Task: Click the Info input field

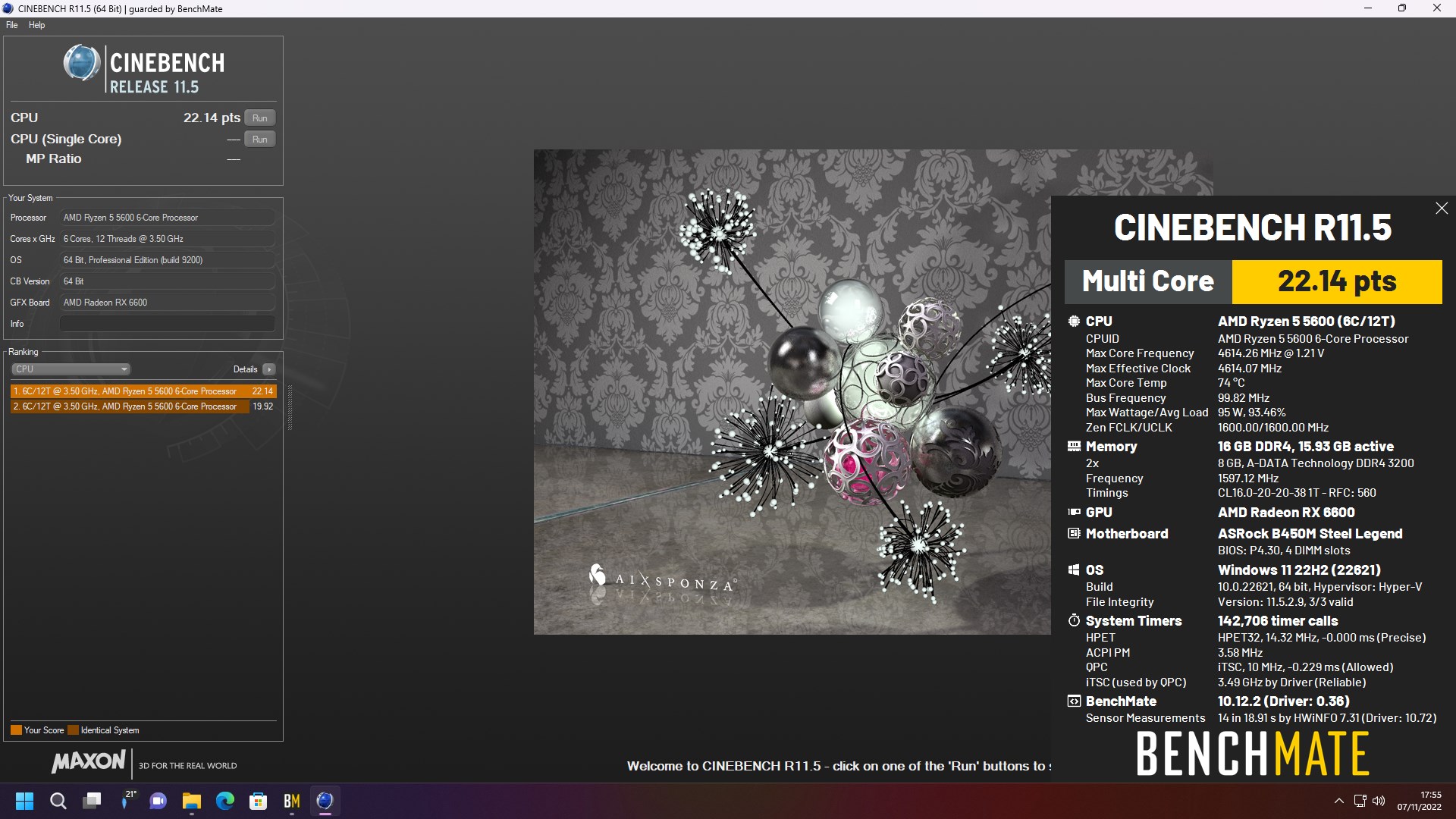Action: (x=168, y=324)
